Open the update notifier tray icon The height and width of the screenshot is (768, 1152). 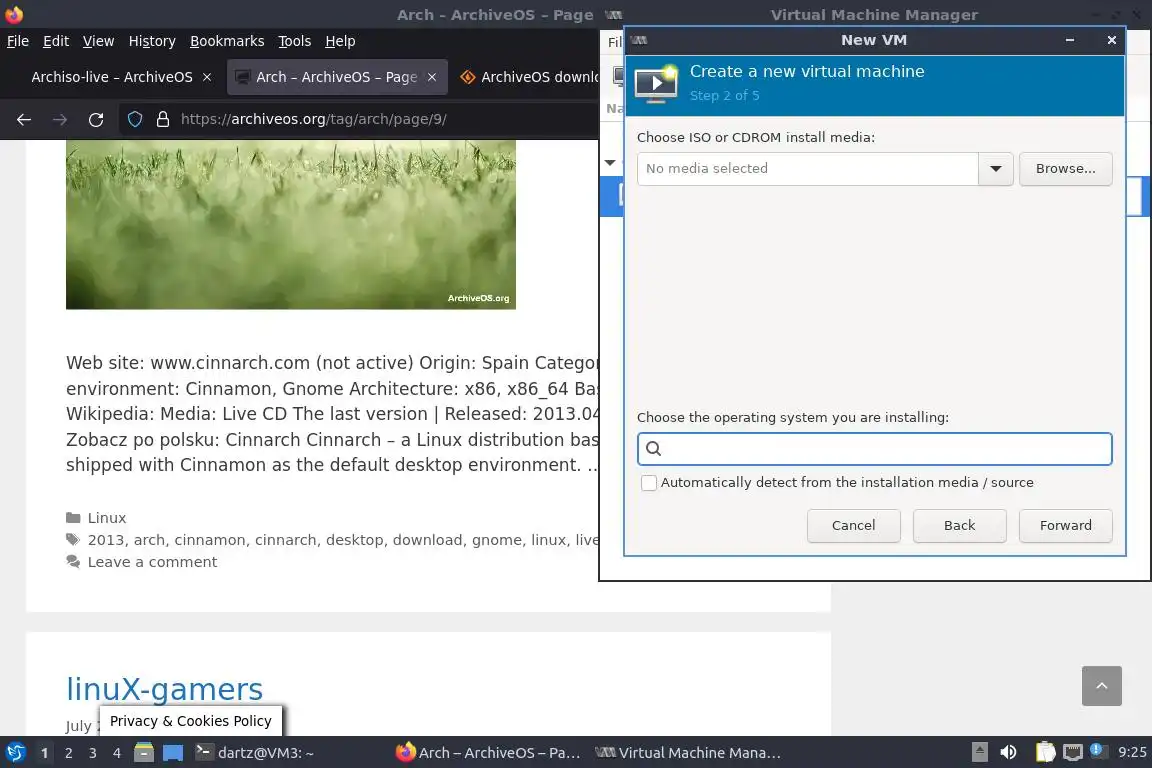point(1098,751)
